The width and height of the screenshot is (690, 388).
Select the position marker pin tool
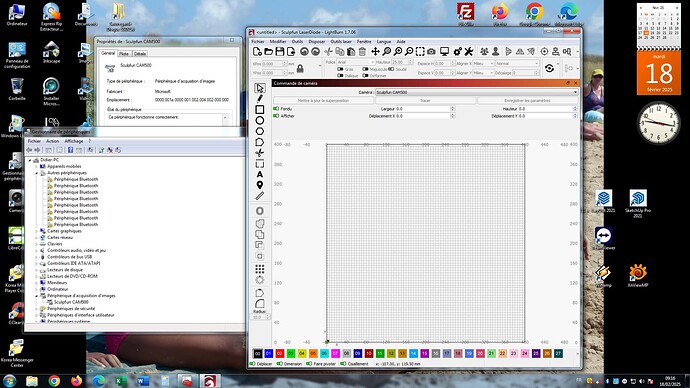(x=260, y=185)
